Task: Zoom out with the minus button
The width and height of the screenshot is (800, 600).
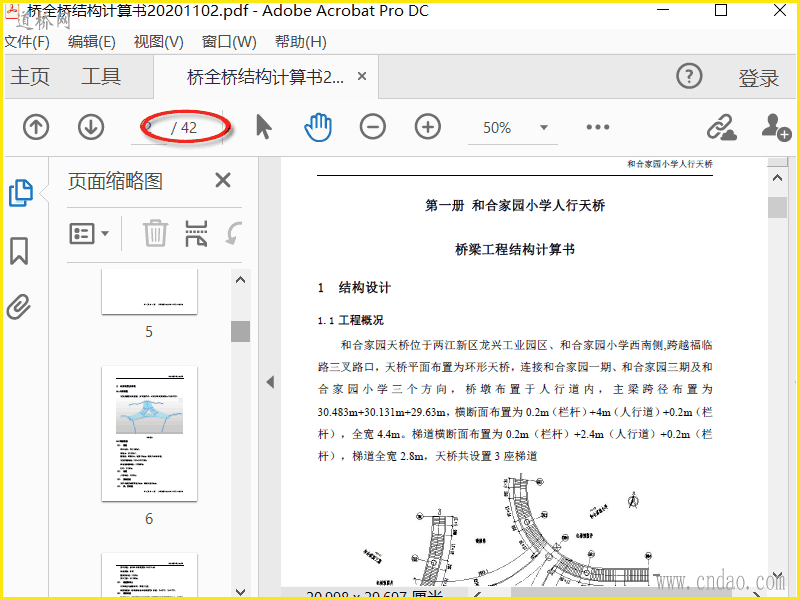Action: tap(373, 127)
